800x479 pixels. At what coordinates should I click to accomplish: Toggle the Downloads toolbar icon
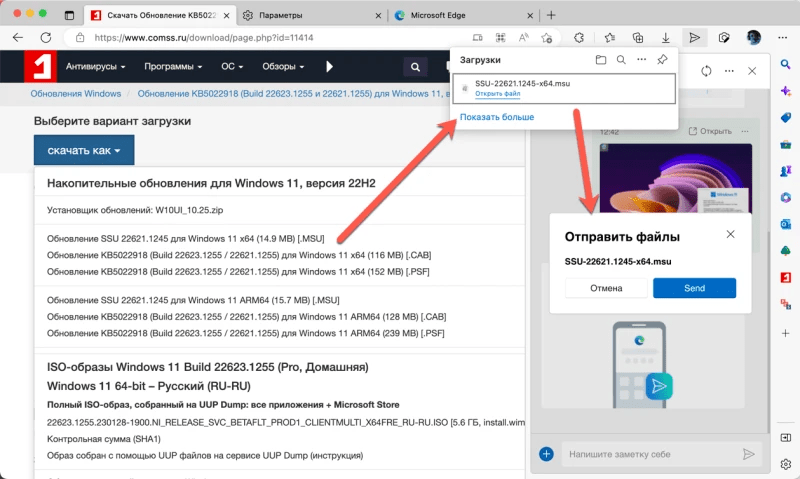665,37
